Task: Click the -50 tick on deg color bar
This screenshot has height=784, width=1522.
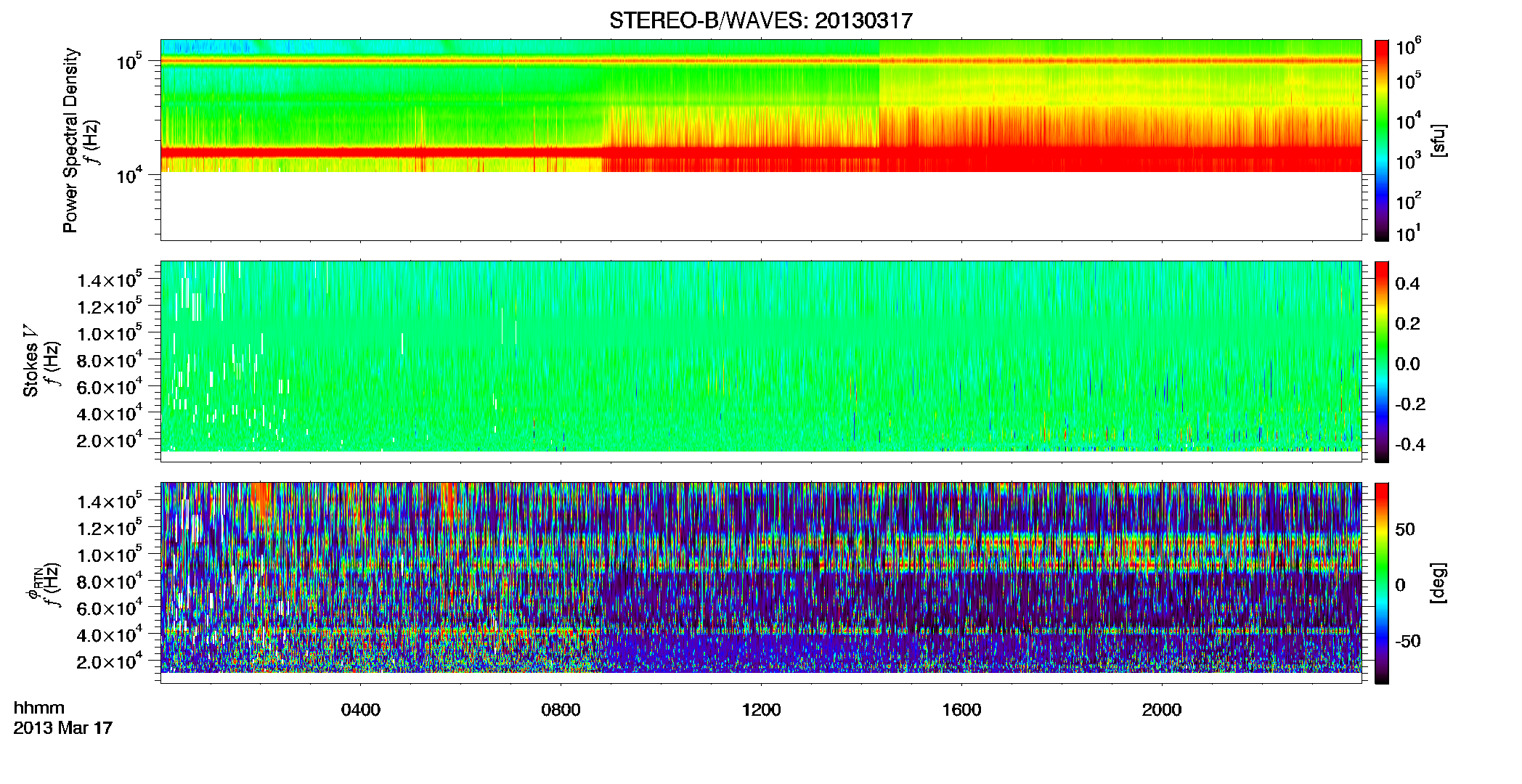Action: [1409, 641]
